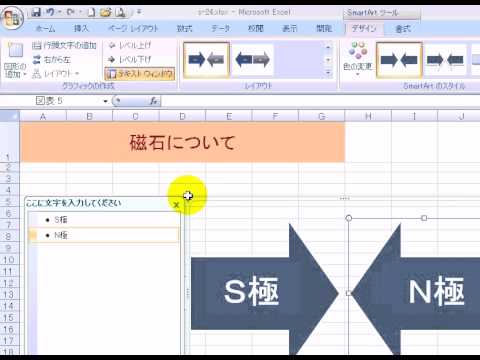Click the Print Preview icon
The image size is (480, 360).
(x=120, y=13)
